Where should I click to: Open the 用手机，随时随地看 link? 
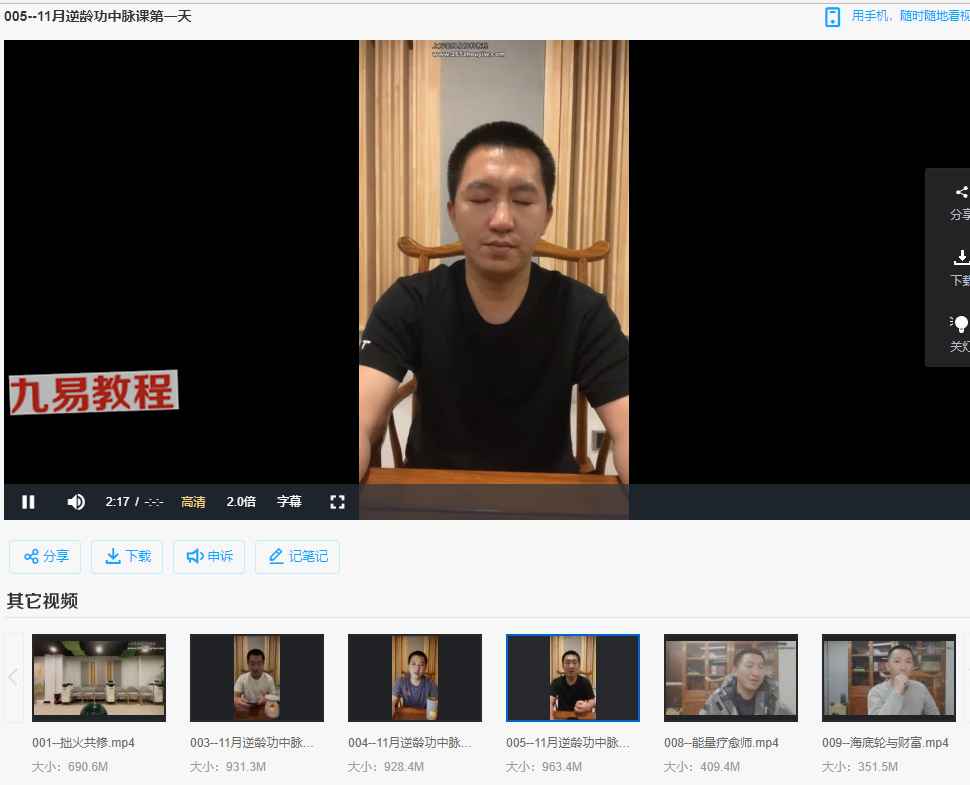pyautogui.click(x=910, y=16)
